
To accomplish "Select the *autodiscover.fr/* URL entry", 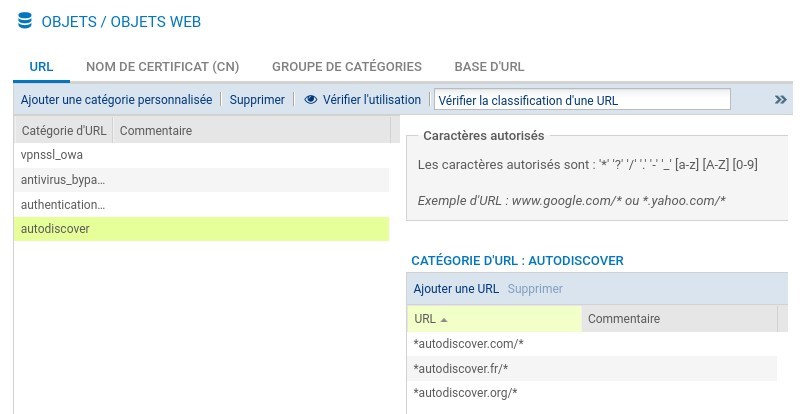I will [592, 369].
